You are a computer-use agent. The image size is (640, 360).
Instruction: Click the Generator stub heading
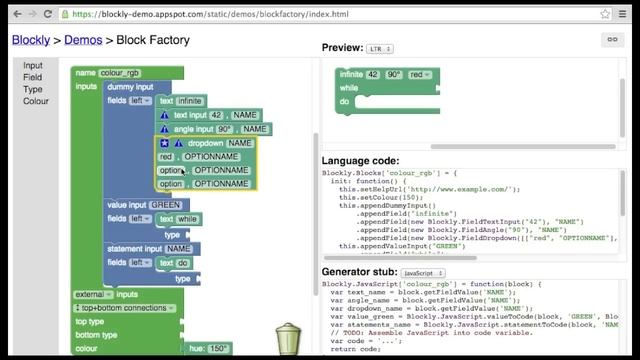360,272
